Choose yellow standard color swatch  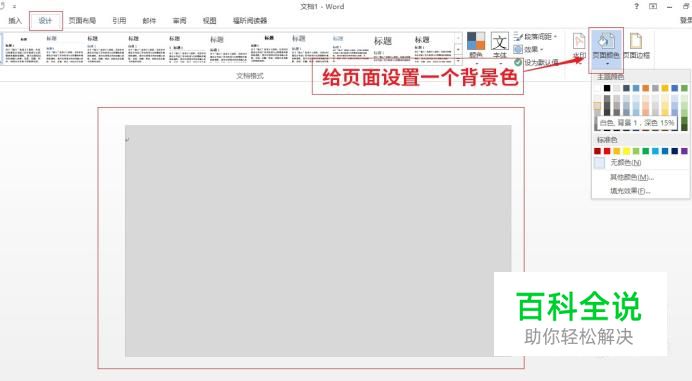pyautogui.click(x=626, y=151)
